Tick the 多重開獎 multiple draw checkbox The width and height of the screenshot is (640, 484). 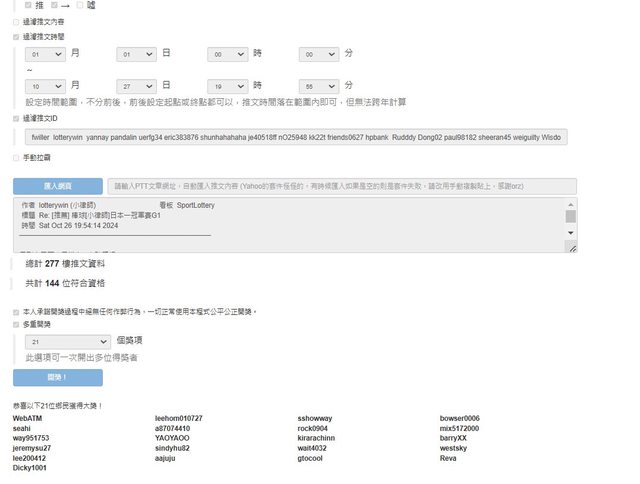16,324
